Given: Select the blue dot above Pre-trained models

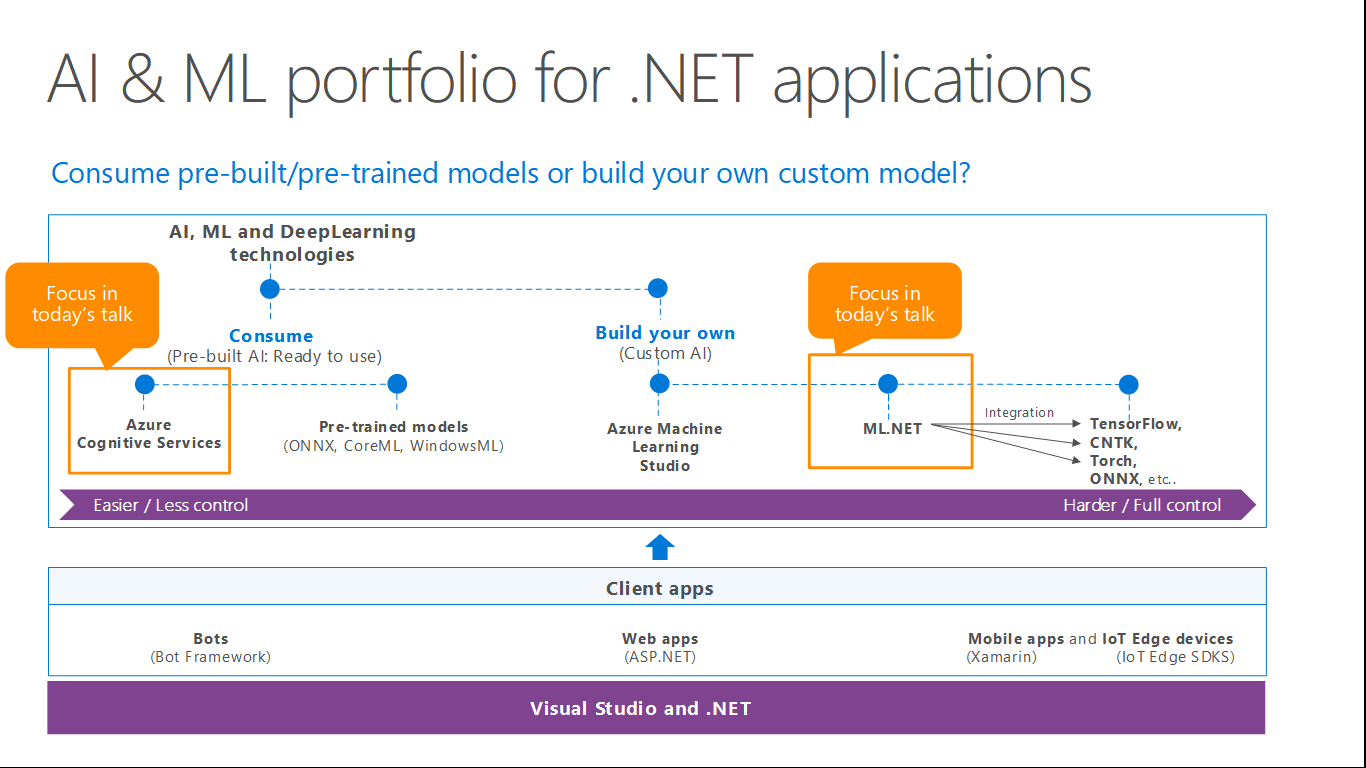Looking at the screenshot, I should coord(397,384).
